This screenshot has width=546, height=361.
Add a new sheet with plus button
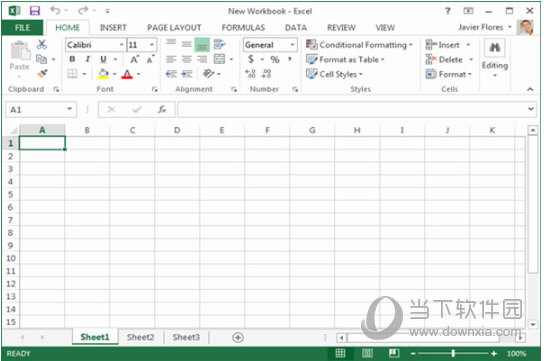coord(238,337)
